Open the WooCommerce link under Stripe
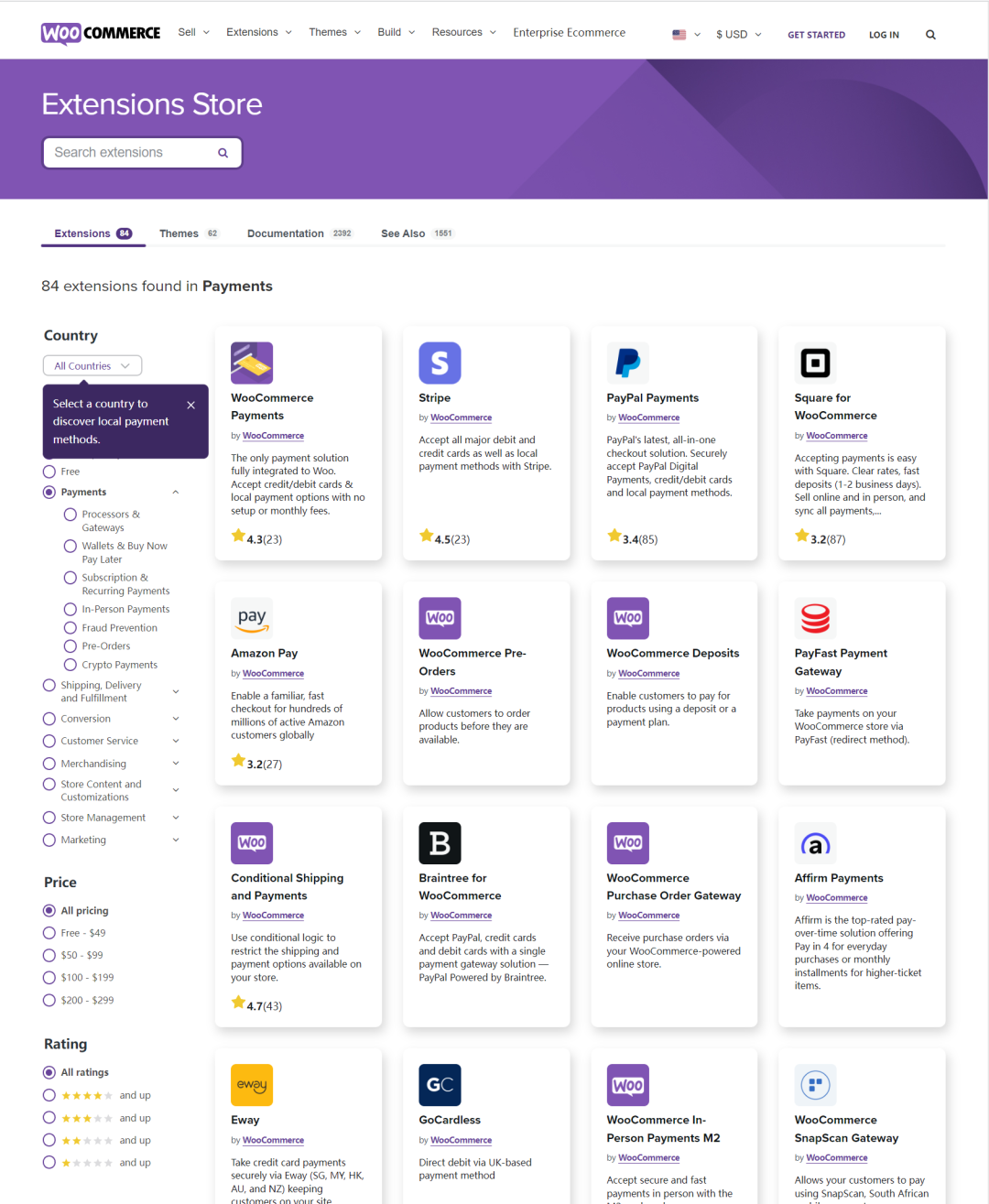This screenshot has width=989, height=1204. click(461, 417)
